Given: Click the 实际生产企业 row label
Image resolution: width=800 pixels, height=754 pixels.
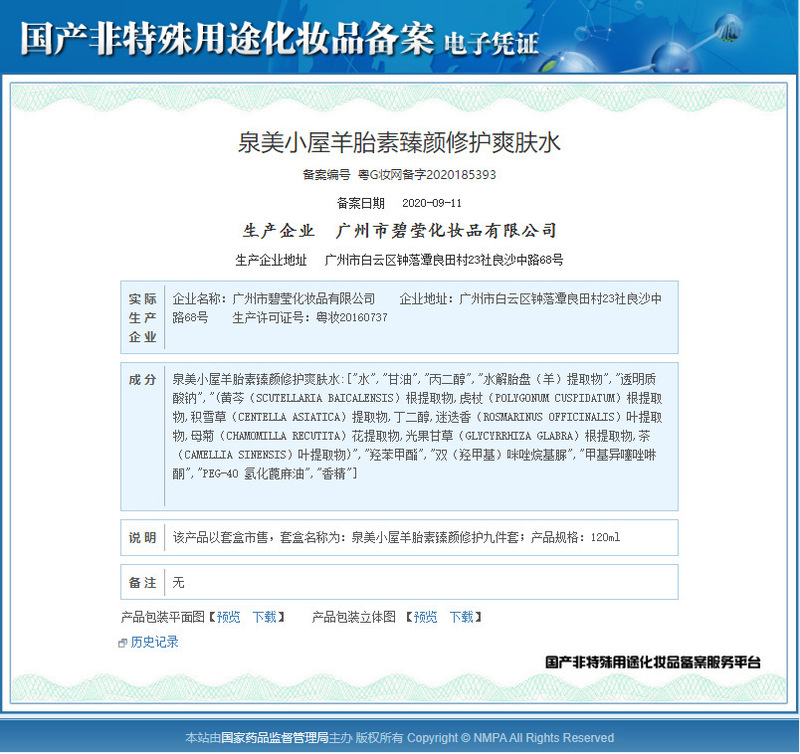Looking at the screenshot, I should coord(142,317).
